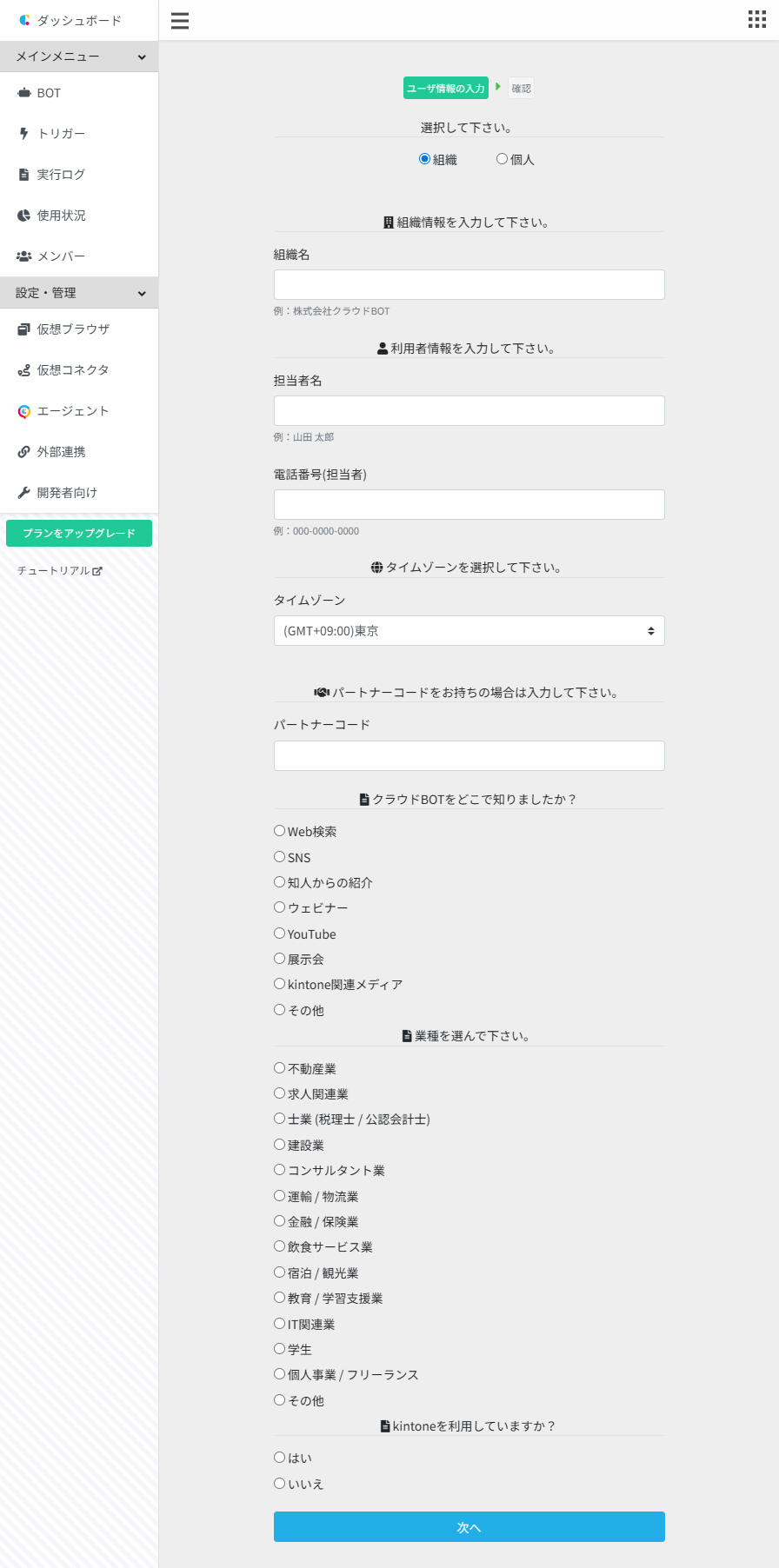Image resolution: width=779 pixels, height=1568 pixels.
Task: Click the 実行ログ document icon
Action: pyautogui.click(x=24, y=175)
